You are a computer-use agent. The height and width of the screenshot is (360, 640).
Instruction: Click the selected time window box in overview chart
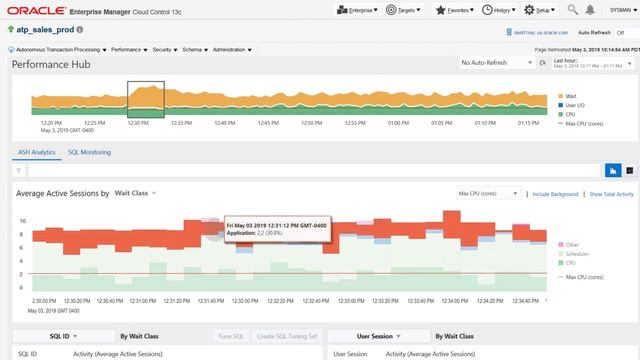coord(146,99)
